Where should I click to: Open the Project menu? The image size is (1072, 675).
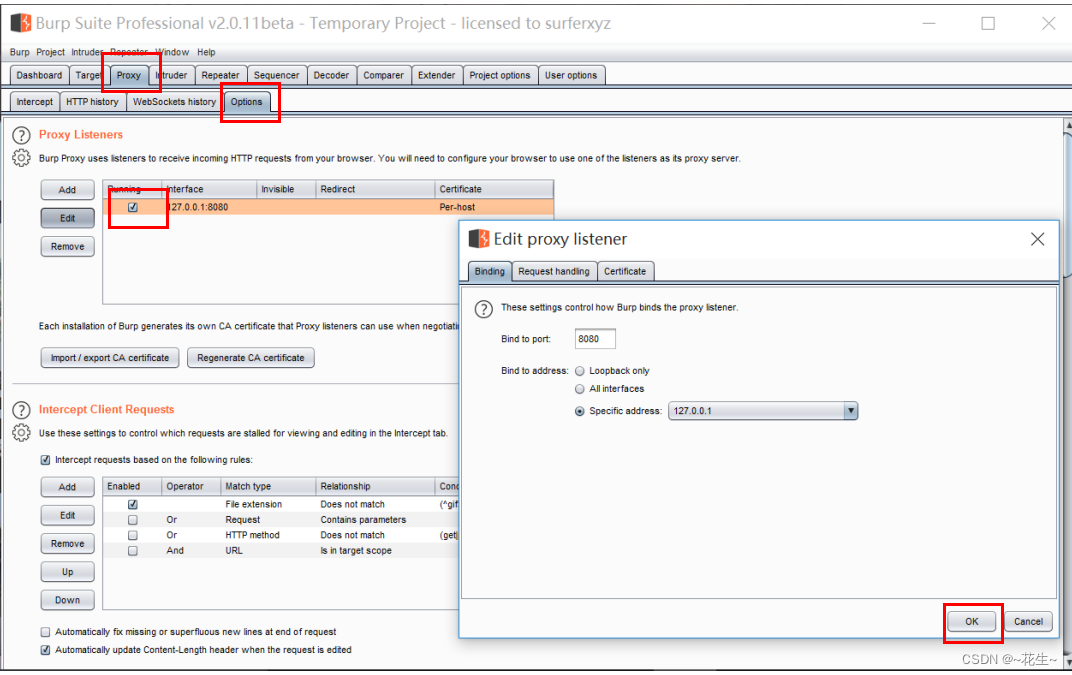[x=51, y=52]
